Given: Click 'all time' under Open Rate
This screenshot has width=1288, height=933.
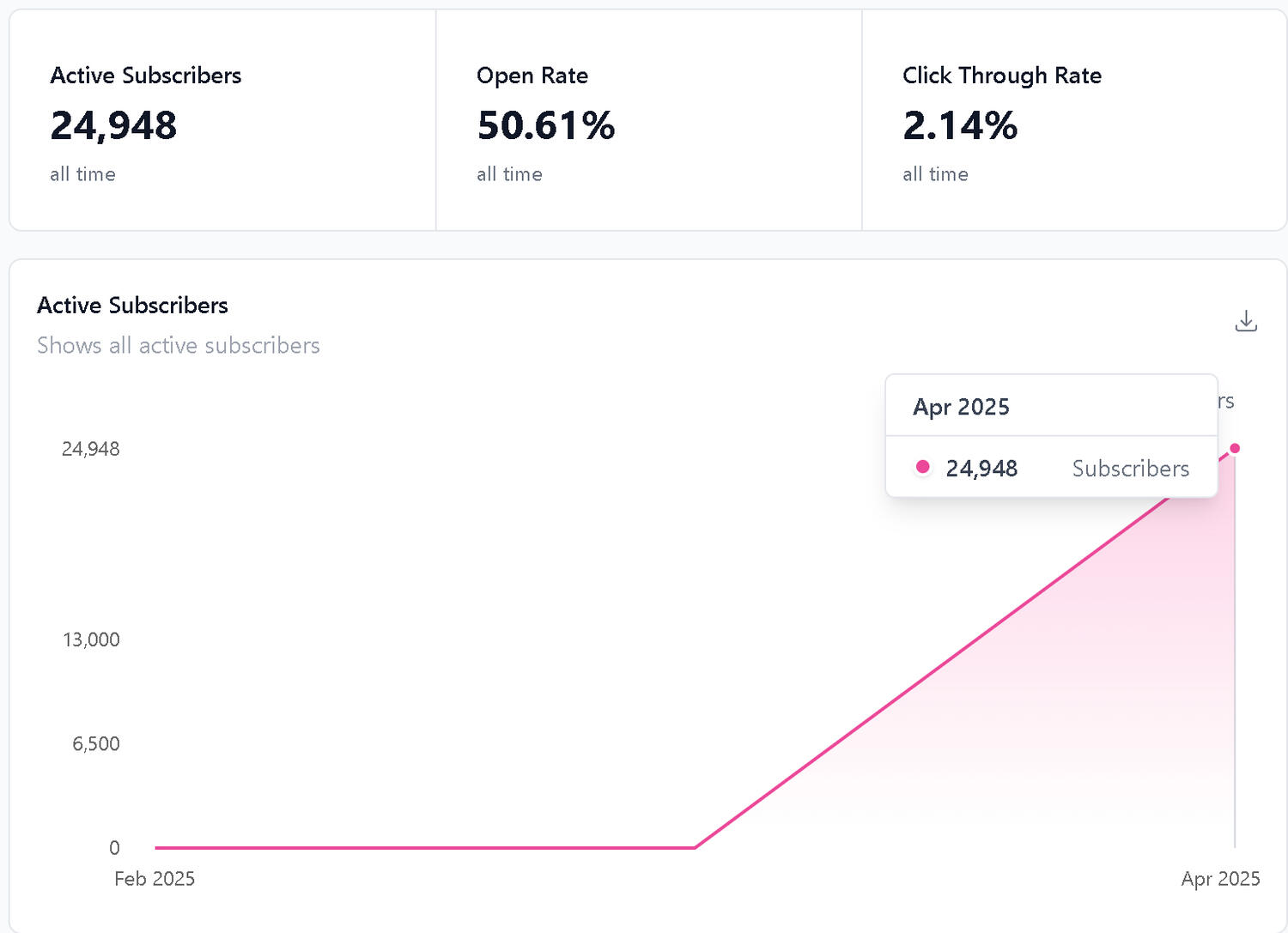Looking at the screenshot, I should coord(509,174).
